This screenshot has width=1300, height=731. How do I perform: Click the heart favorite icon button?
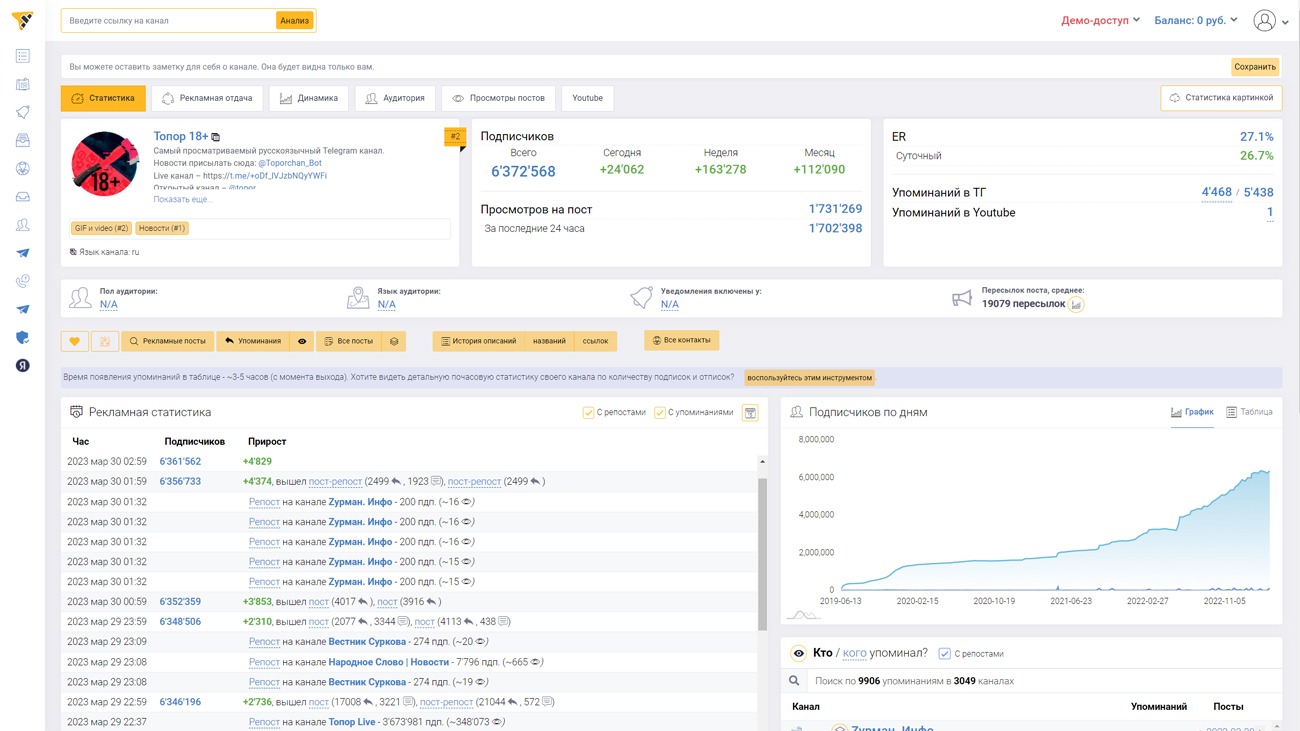tap(75, 341)
